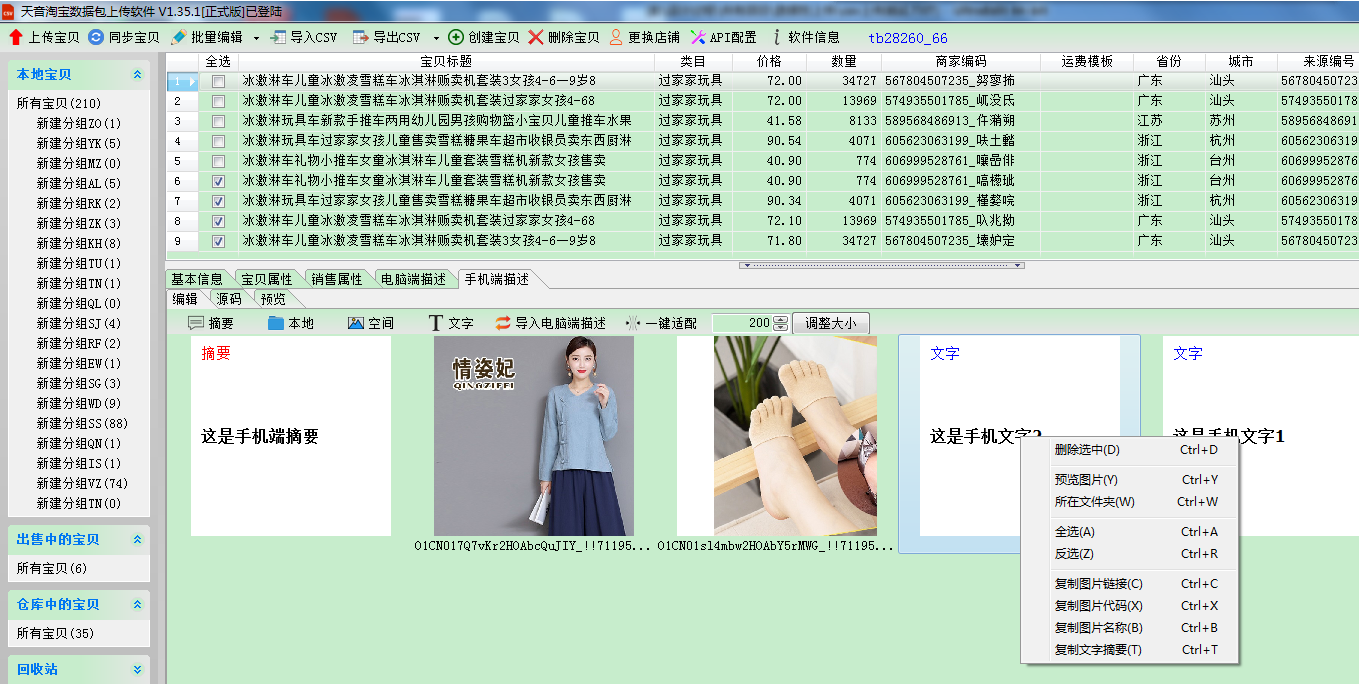Click the 导入CSV import icon

(x=277, y=37)
